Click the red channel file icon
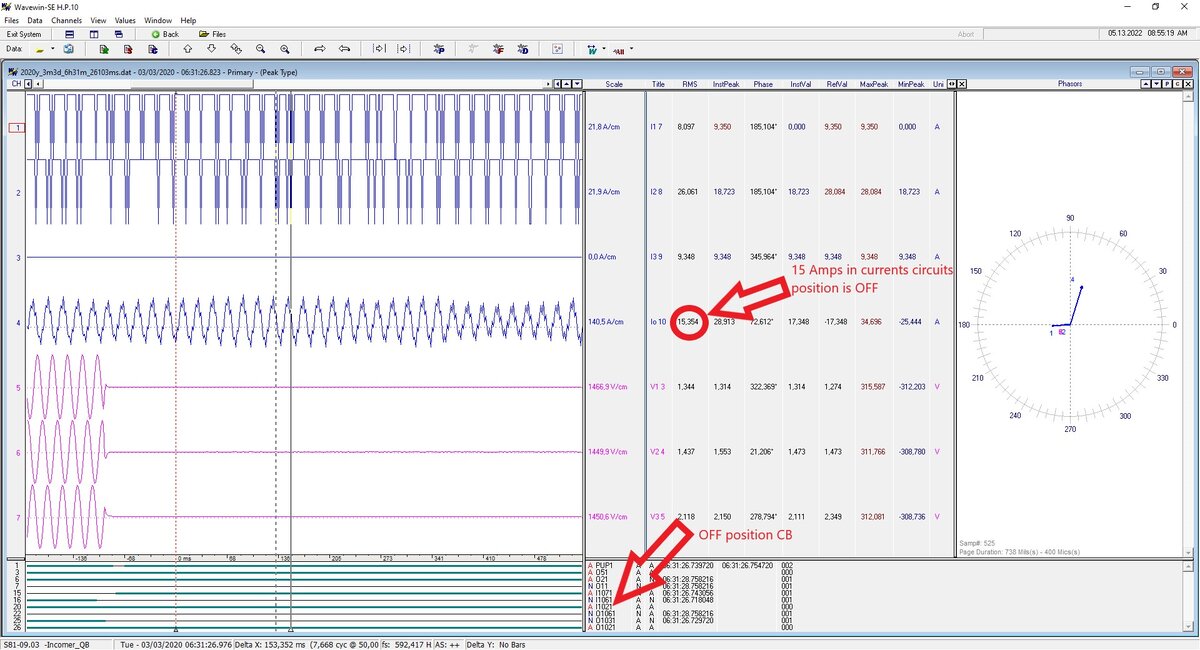Viewport: 1200px width, 650px height. pos(128,48)
